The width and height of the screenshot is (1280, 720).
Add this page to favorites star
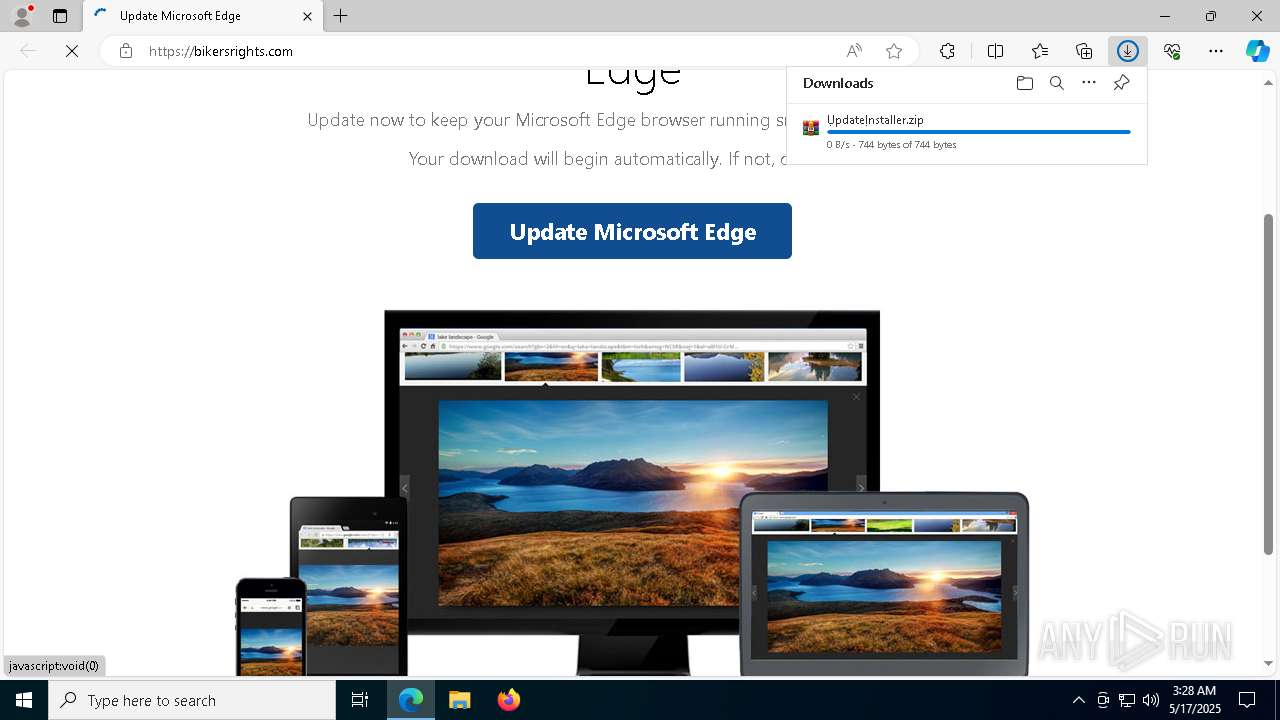coord(894,51)
